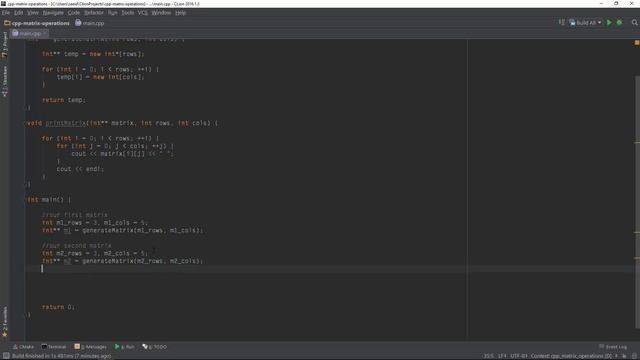Open the View menu
Viewport: 640px width, 360px height.
click(33, 13)
